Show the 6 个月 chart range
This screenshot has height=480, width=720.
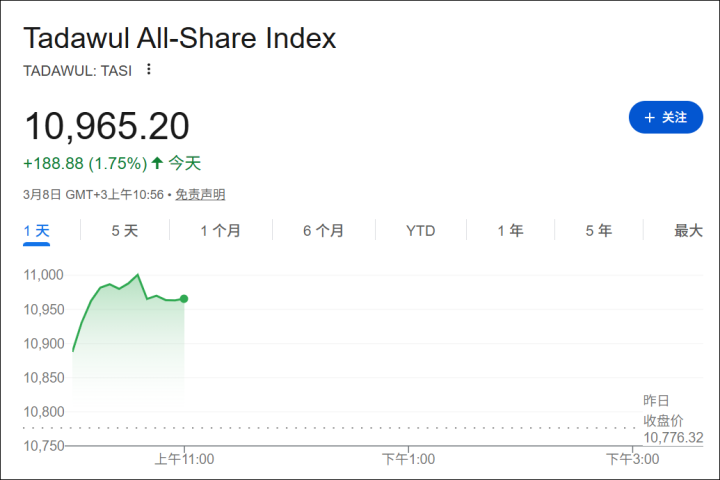click(x=323, y=231)
